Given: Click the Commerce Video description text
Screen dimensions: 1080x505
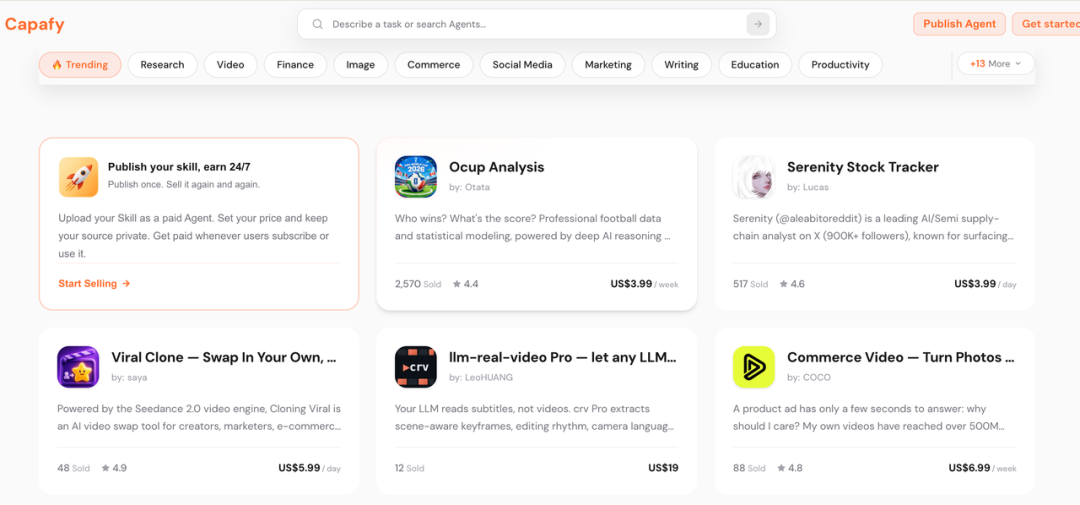Looking at the screenshot, I should coord(870,418).
